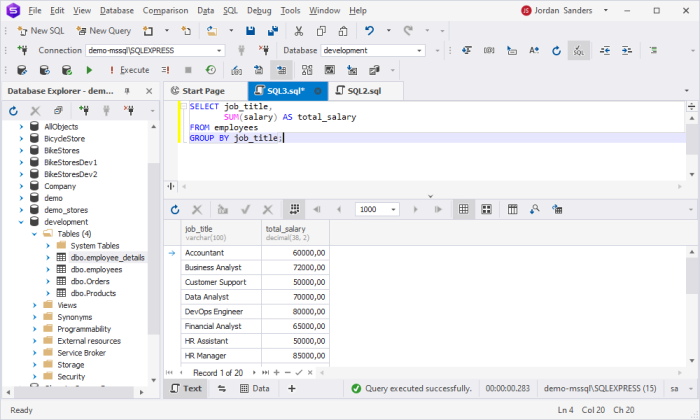
Task: Switch to the SQL2.sql tab
Action: (x=363, y=91)
